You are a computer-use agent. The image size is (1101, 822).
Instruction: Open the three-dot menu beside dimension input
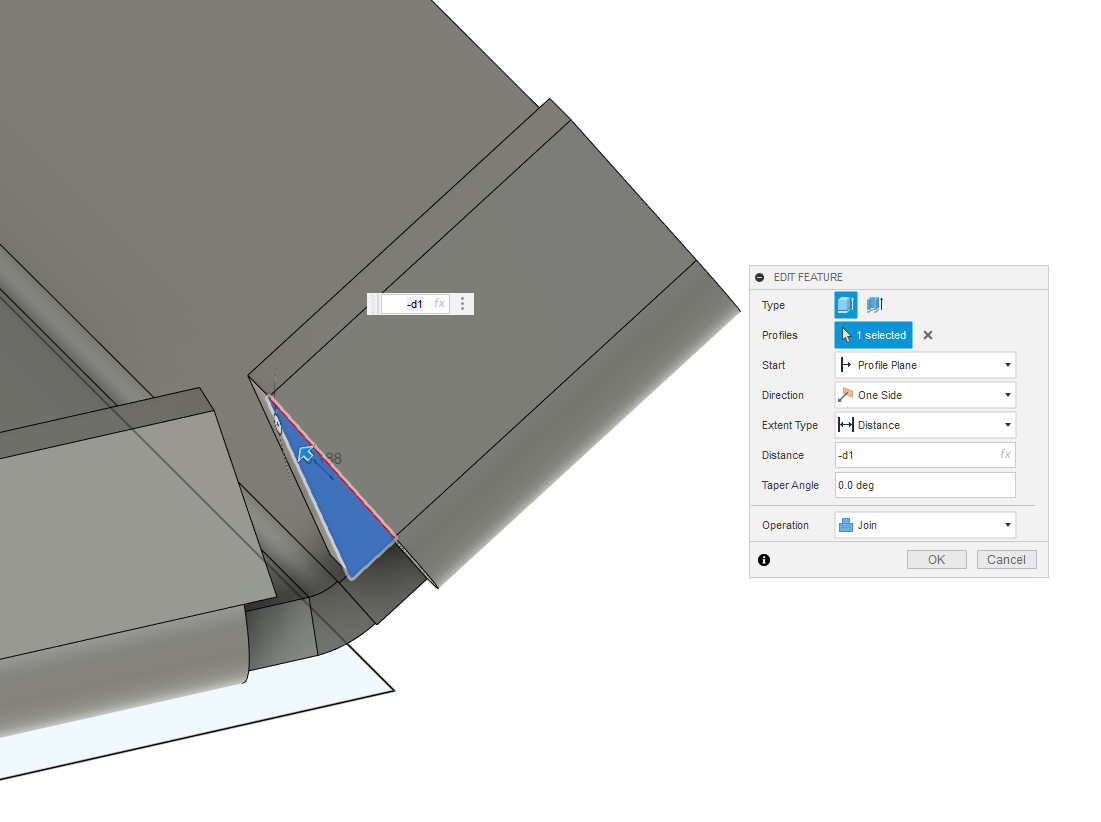point(461,303)
